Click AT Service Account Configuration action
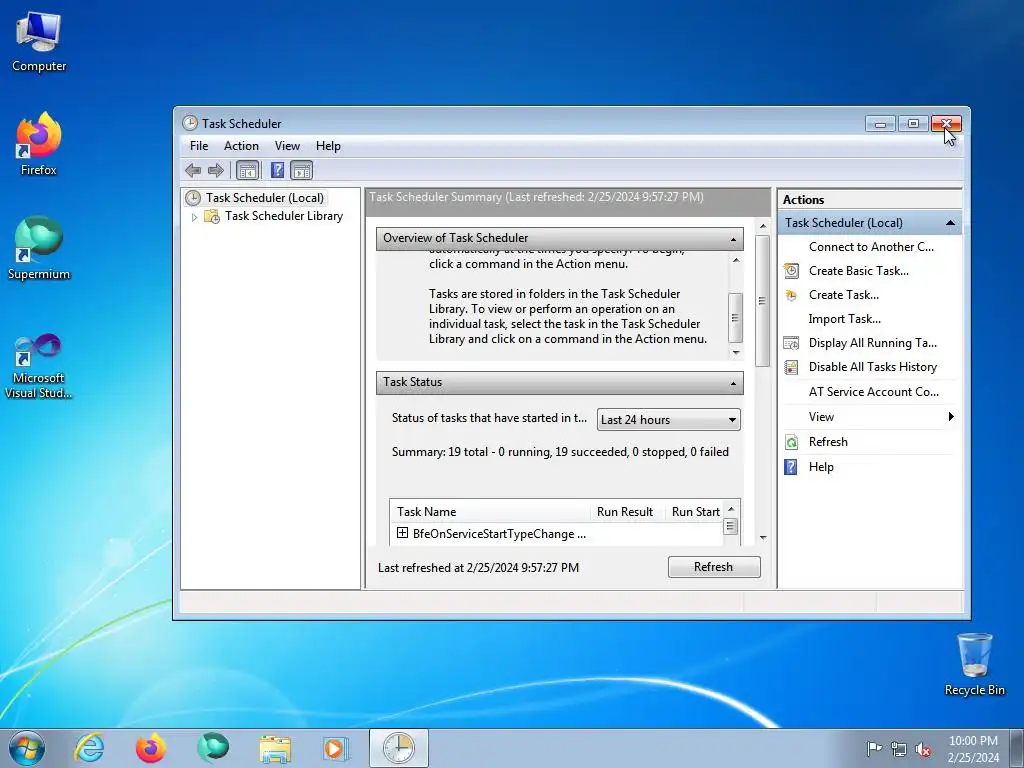 click(x=874, y=392)
